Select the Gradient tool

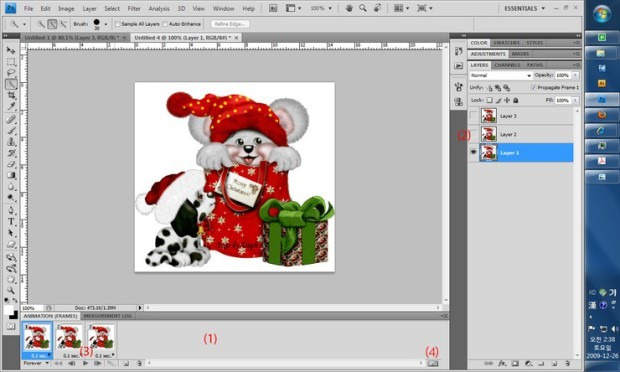[x=11, y=175]
